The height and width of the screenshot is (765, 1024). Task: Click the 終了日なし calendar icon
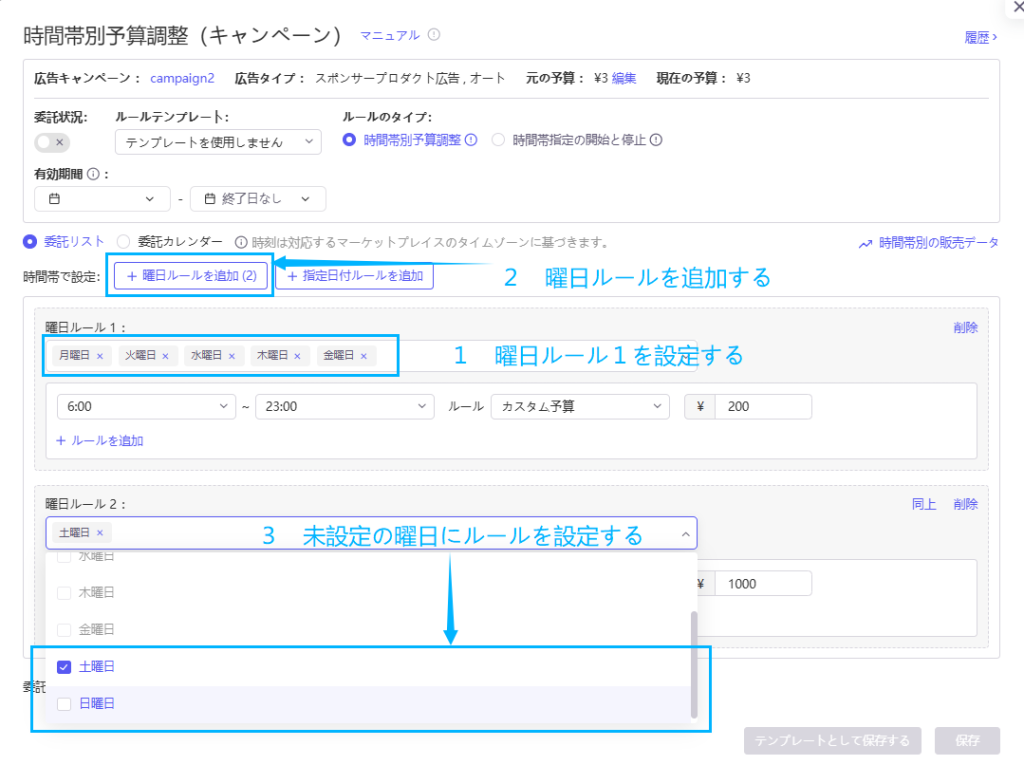[x=210, y=199]
